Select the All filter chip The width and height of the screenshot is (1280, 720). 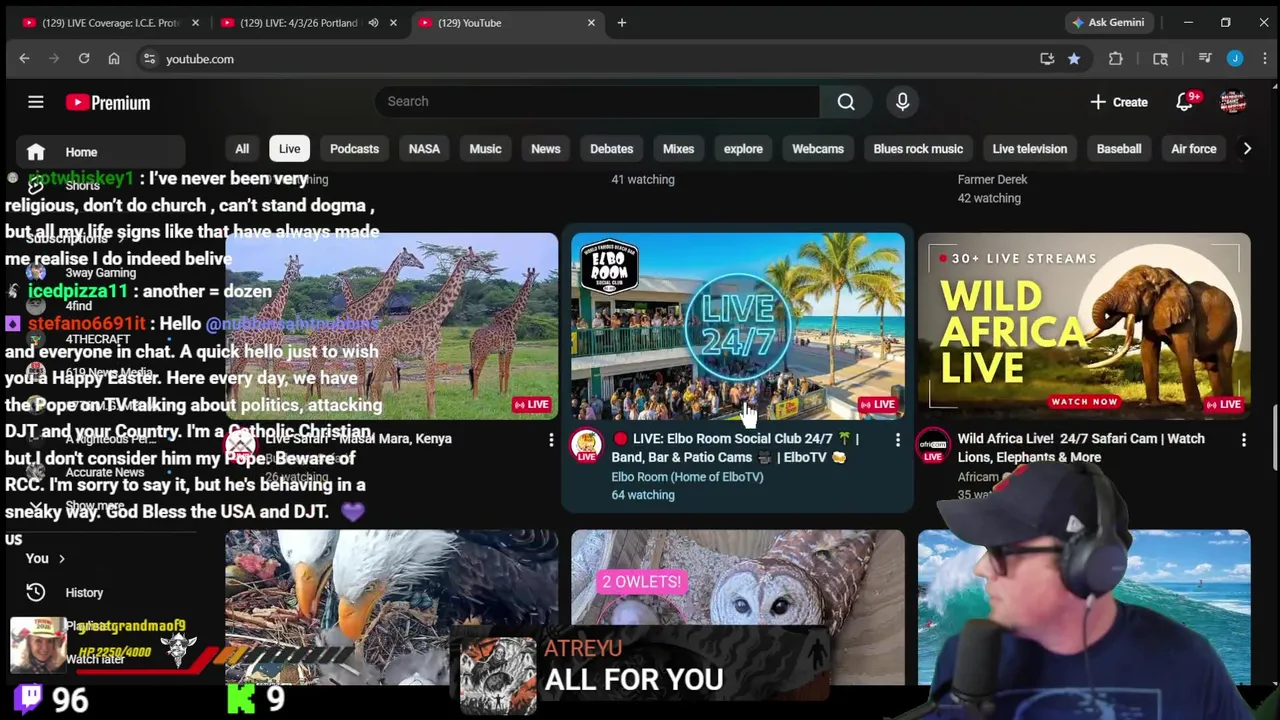pos(242,149)
